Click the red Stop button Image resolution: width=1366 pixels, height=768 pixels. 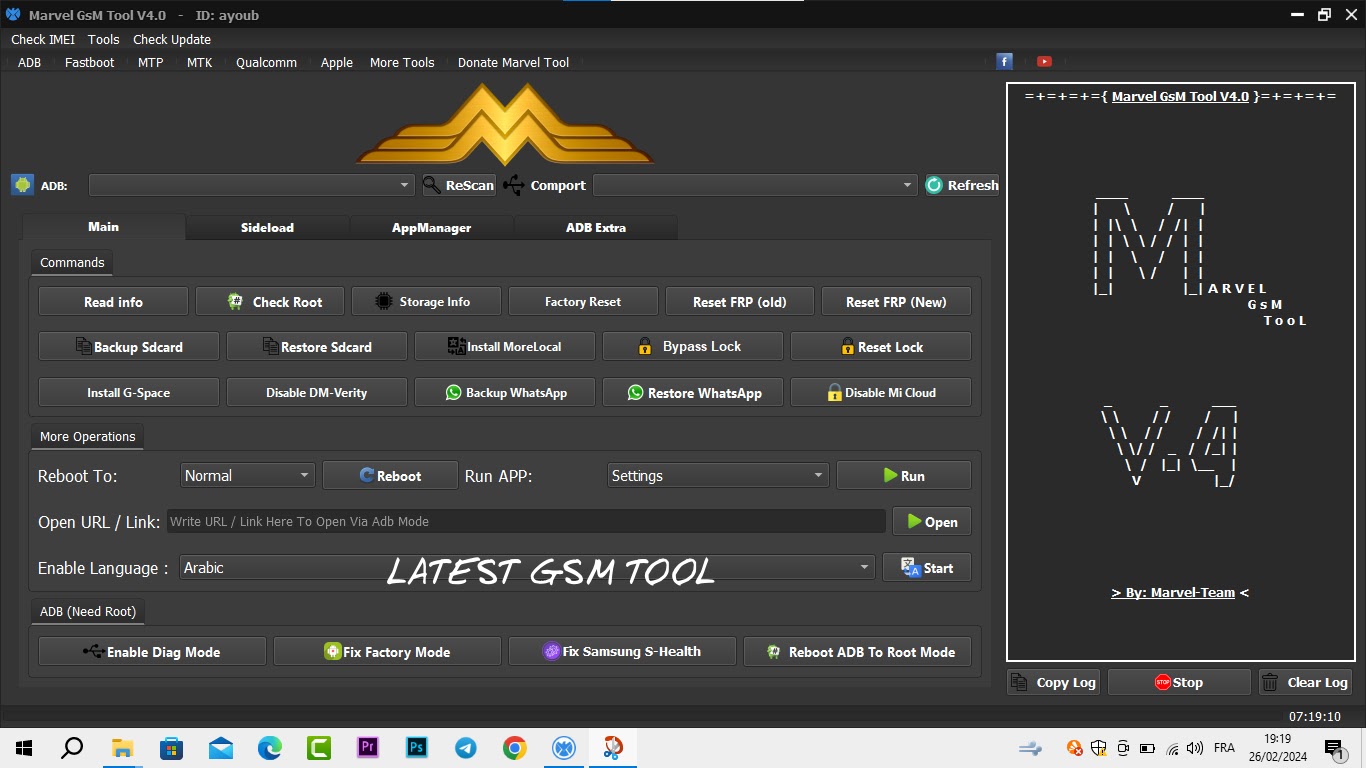[x=1179, y=682]
